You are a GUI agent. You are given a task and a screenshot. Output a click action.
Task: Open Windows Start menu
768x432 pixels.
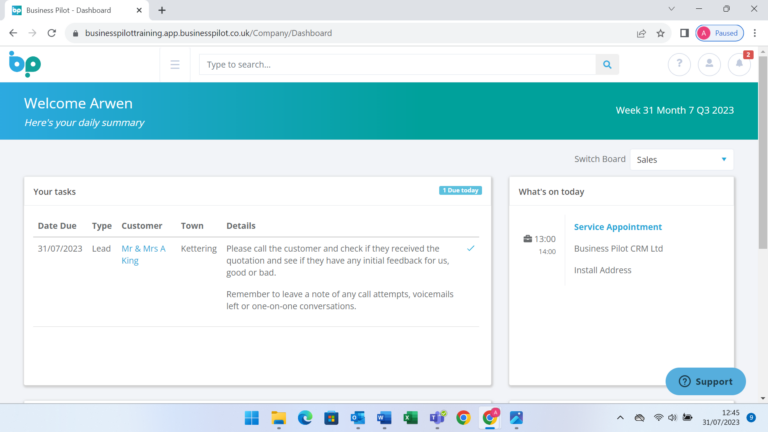252,418
